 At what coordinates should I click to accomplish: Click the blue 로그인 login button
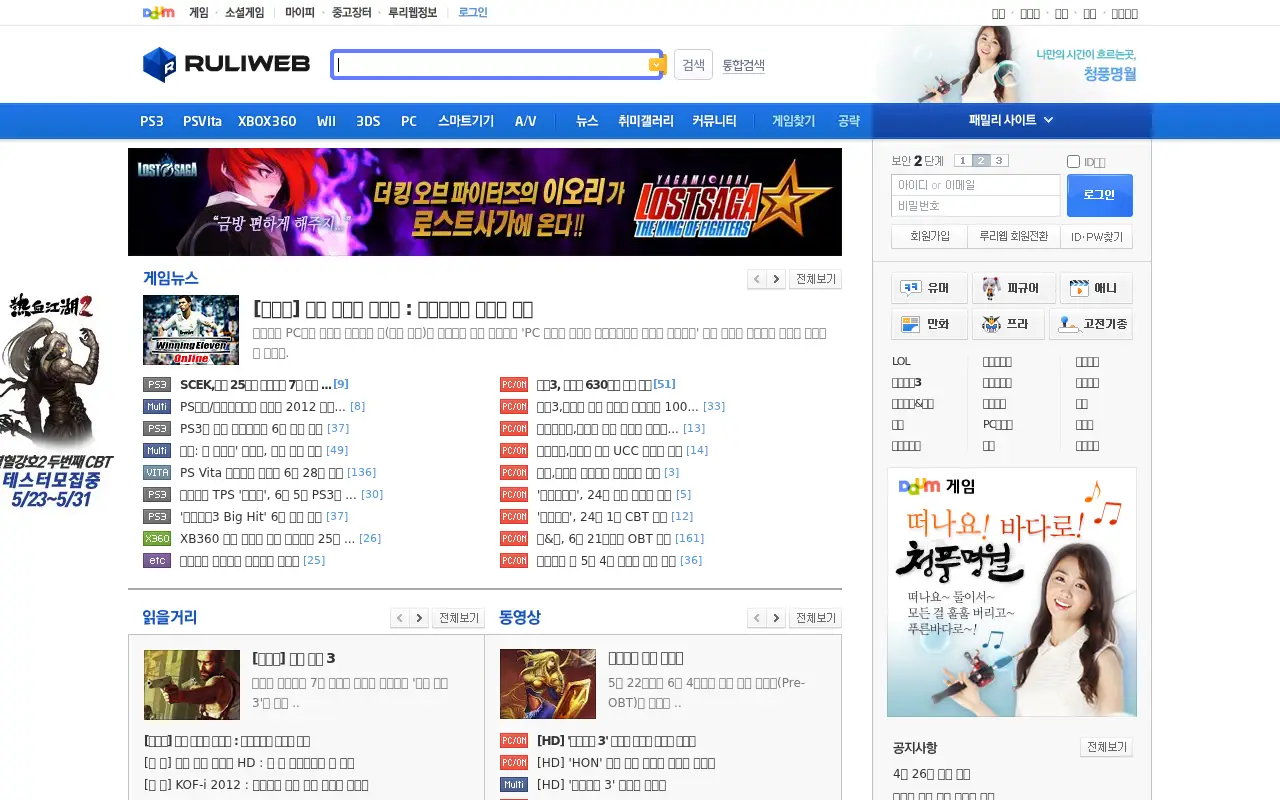point(1100,195)
